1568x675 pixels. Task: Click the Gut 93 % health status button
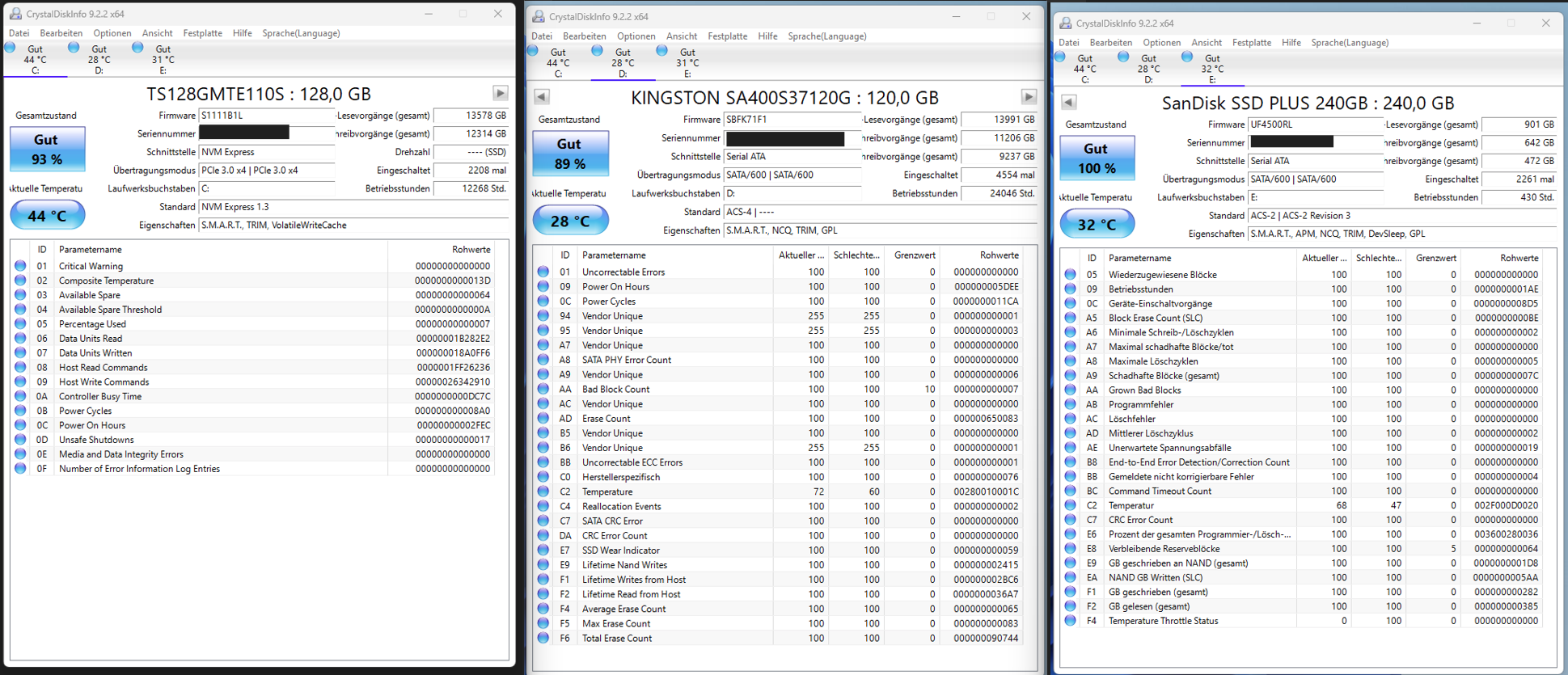tap(47, 149)
